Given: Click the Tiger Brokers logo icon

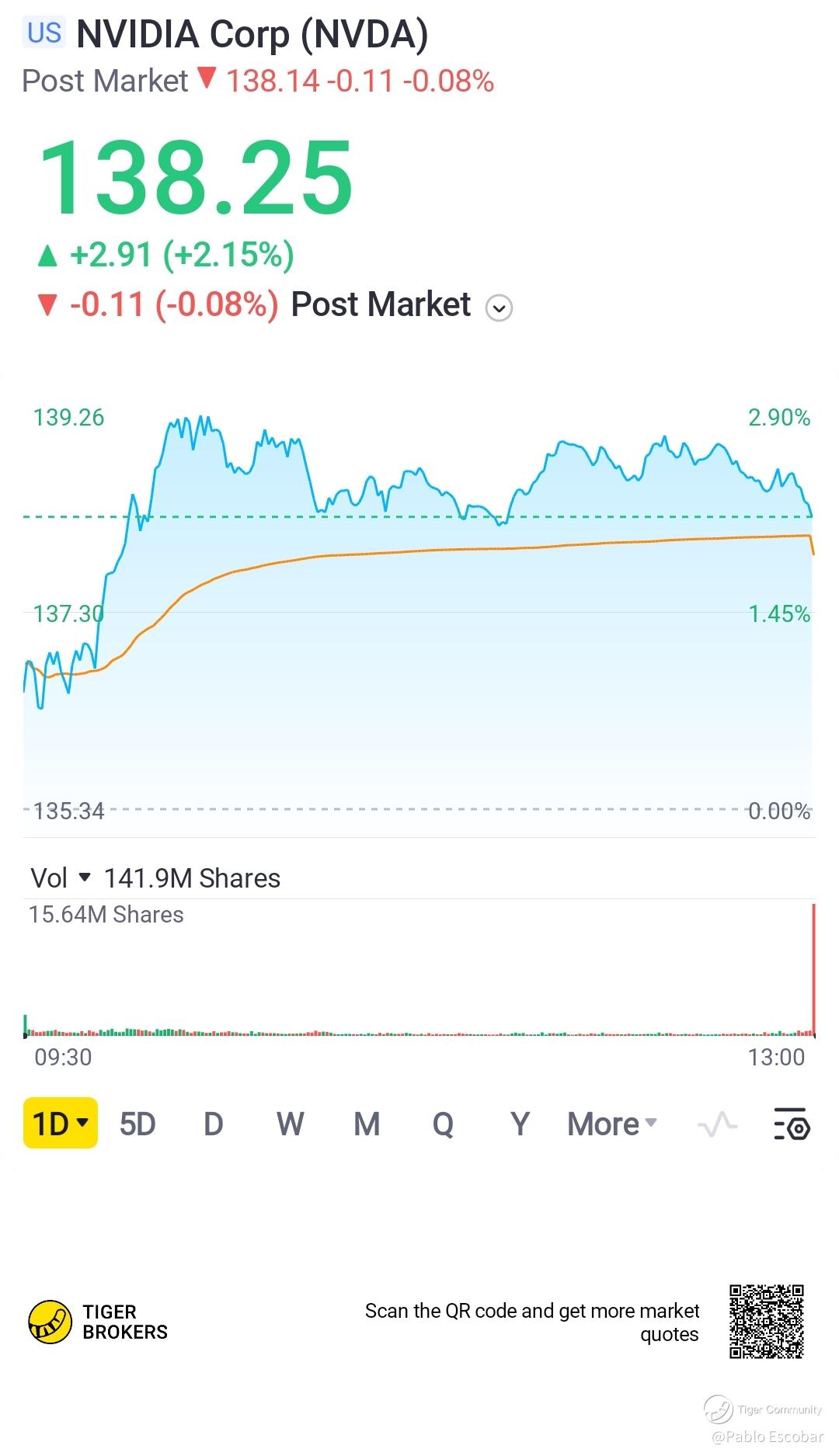Looking at the screenshot, I should [50, 1322].
